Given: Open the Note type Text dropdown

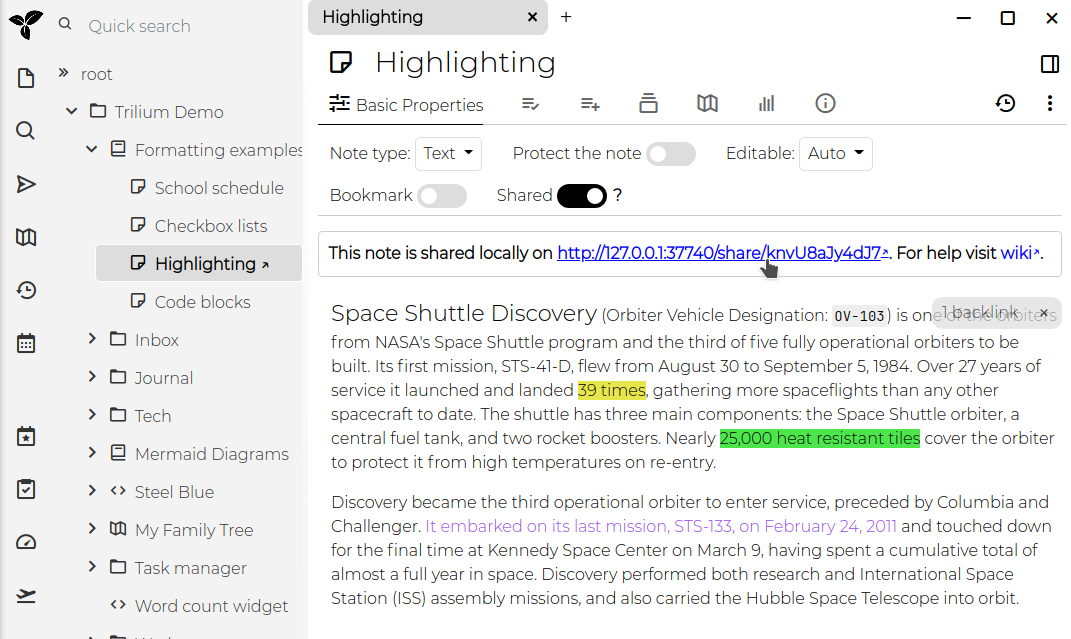Looking at the screenshot, I should pos(448,154).
